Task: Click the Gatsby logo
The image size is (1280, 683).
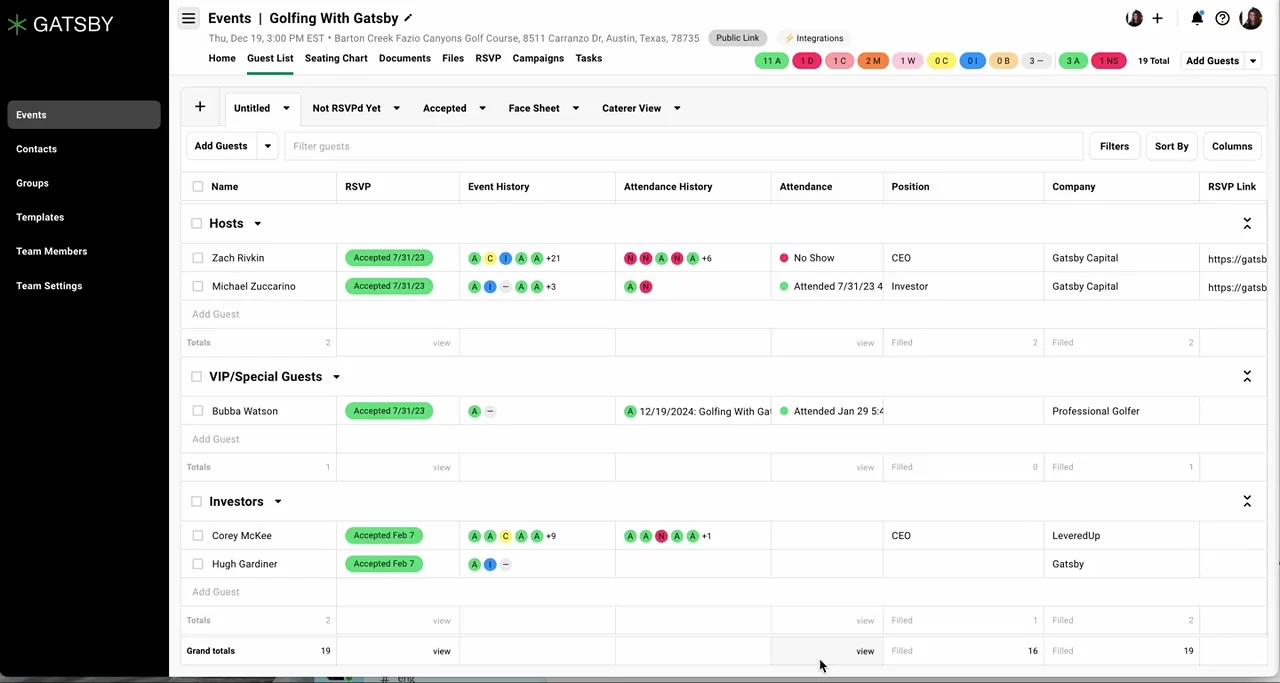Action: (x=60, y=24)
